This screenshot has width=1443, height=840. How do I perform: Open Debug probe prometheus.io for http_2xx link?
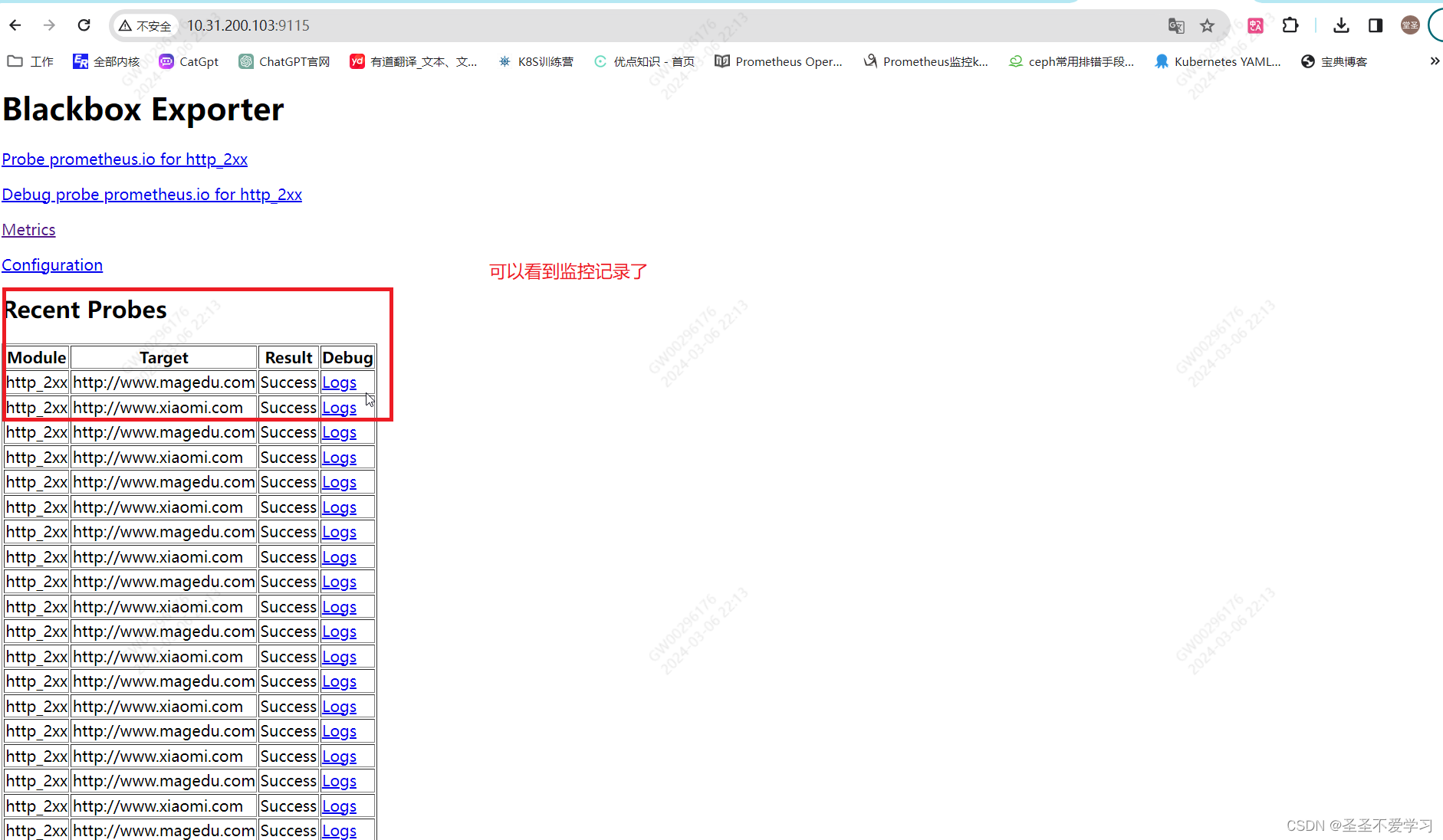click(152, 195)
